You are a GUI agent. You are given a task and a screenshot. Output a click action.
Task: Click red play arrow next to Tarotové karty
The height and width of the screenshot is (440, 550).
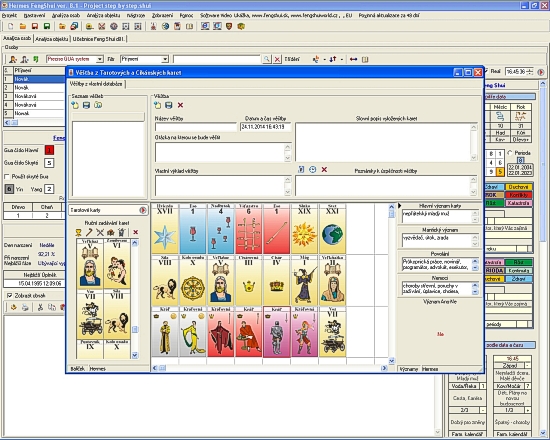[x=143, y=210]
